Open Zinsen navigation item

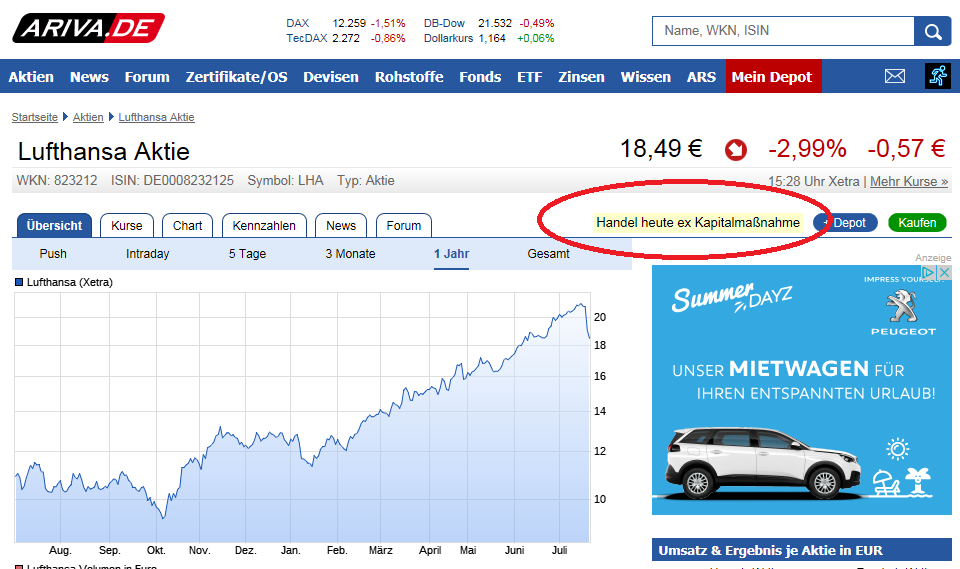581,77
